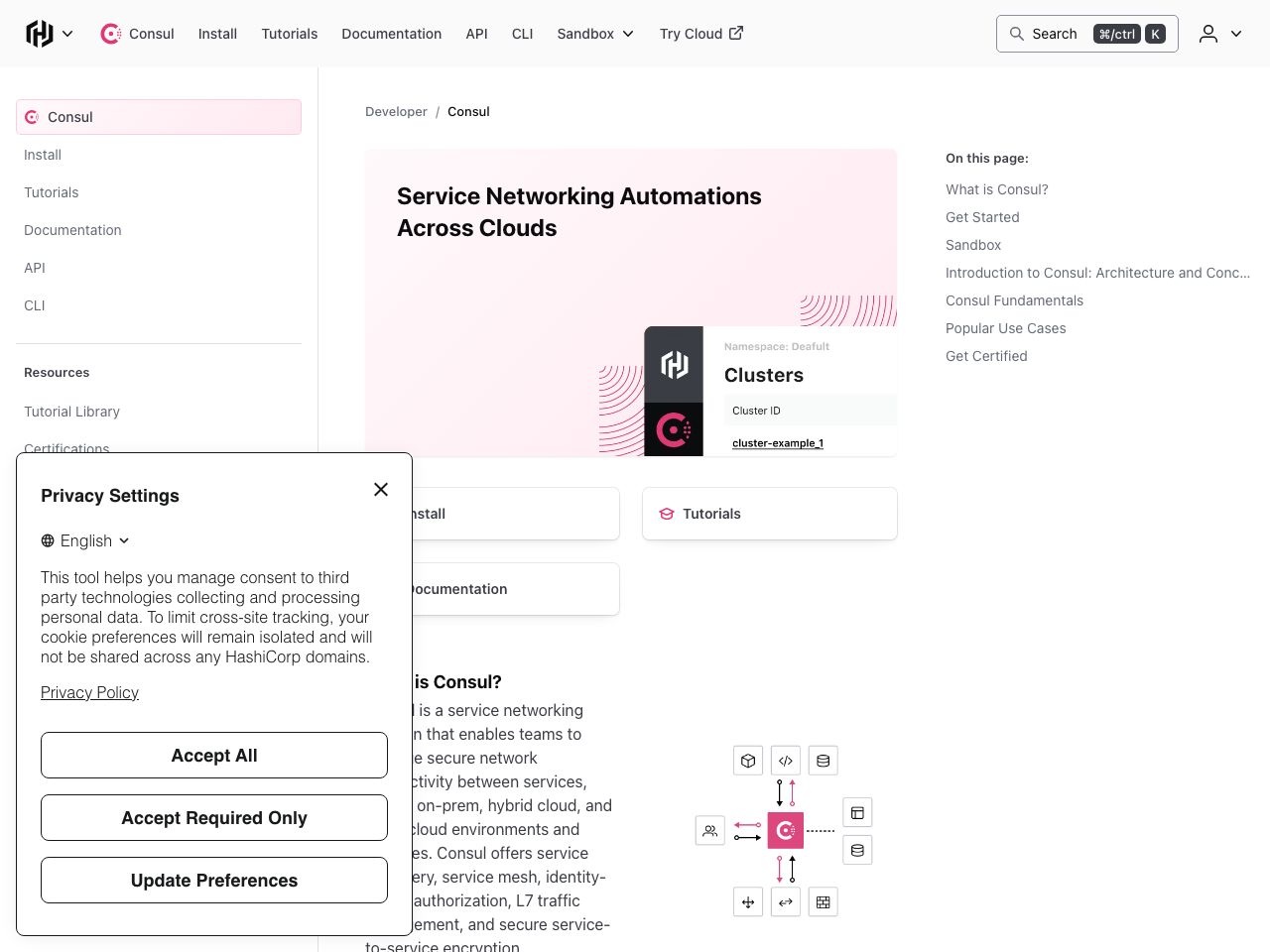Click the Accept All button
Image resolution: width=1270 pixels, height=952 pixels.
(213, 755)
